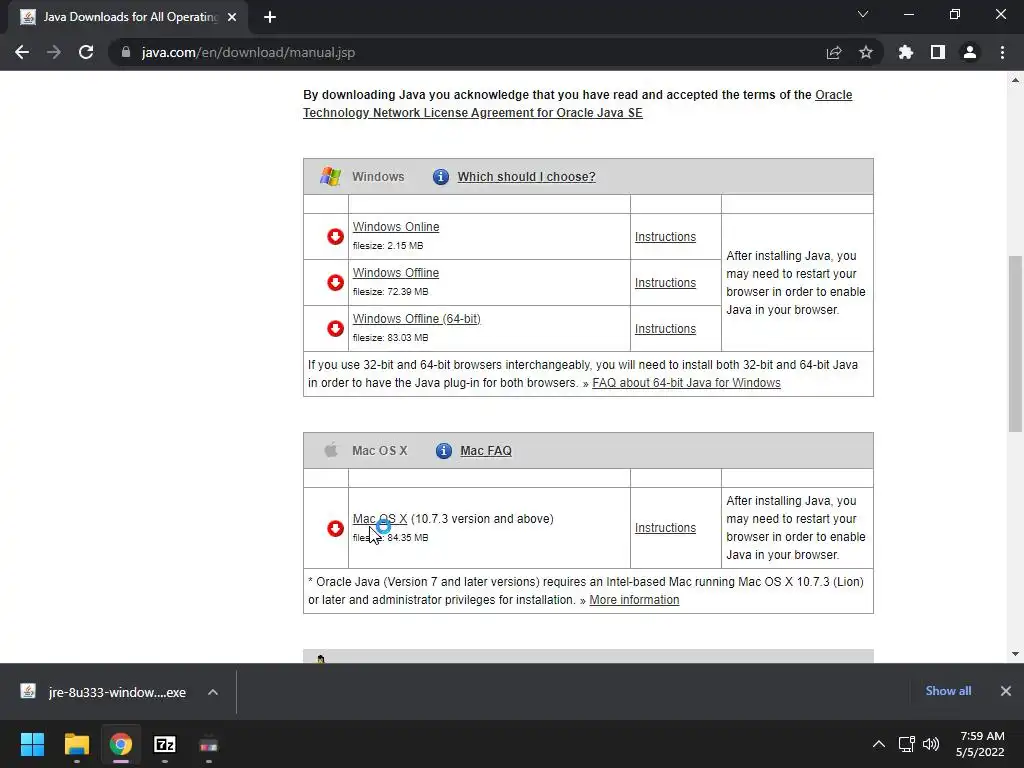Click the Windows Offline (64-bit) link

[417, 319]
